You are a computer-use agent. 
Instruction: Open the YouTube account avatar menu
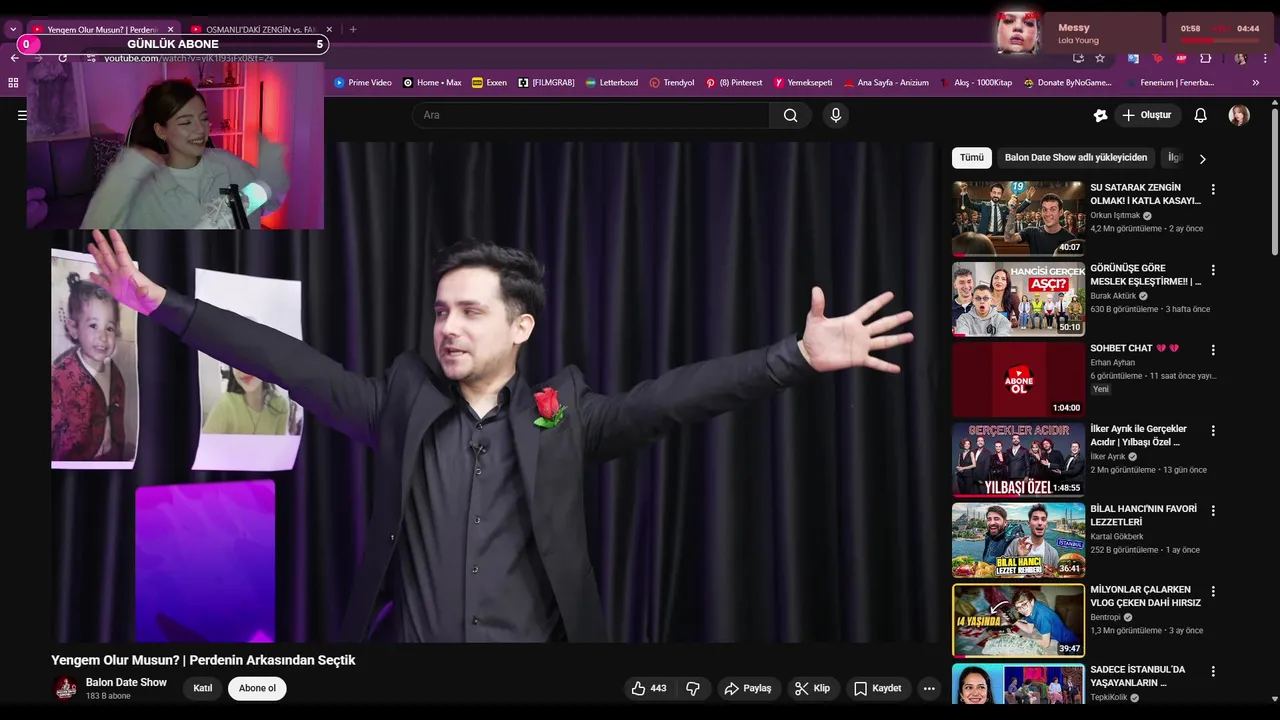pos(1239,115)
